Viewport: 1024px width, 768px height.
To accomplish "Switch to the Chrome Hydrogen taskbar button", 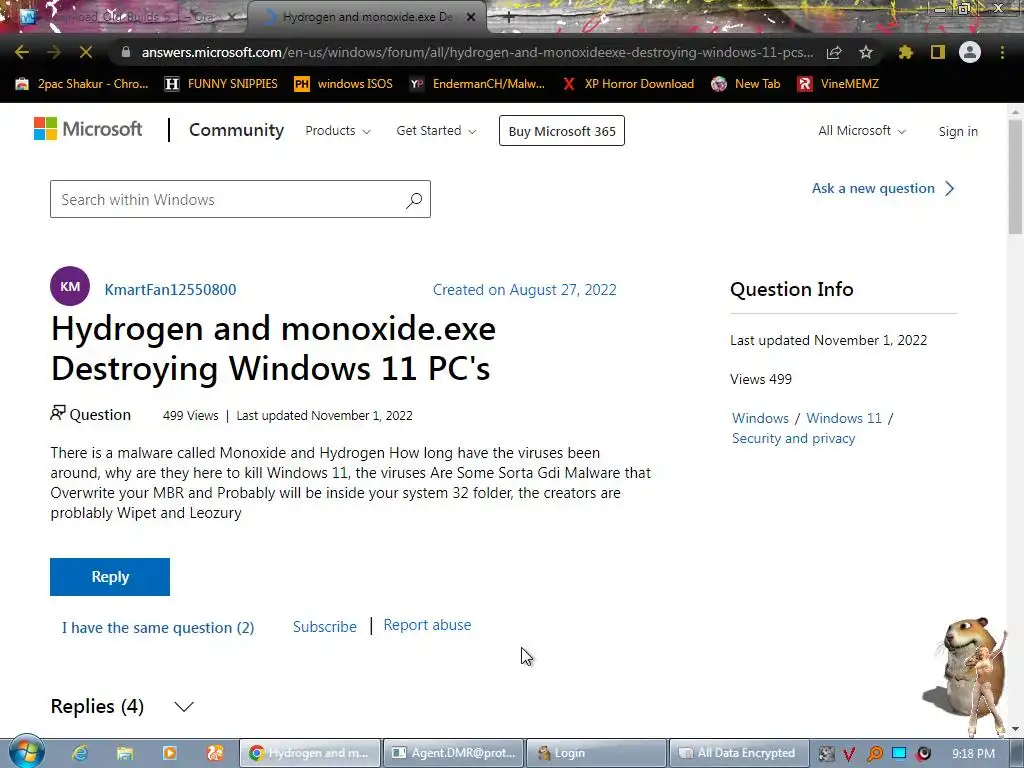I will (x=310, y=753).
